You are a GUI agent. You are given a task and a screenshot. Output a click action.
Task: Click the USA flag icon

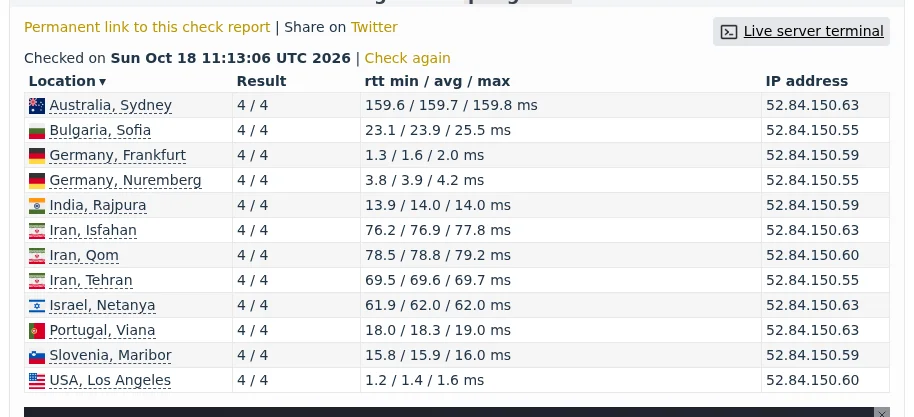pos(37,381)
